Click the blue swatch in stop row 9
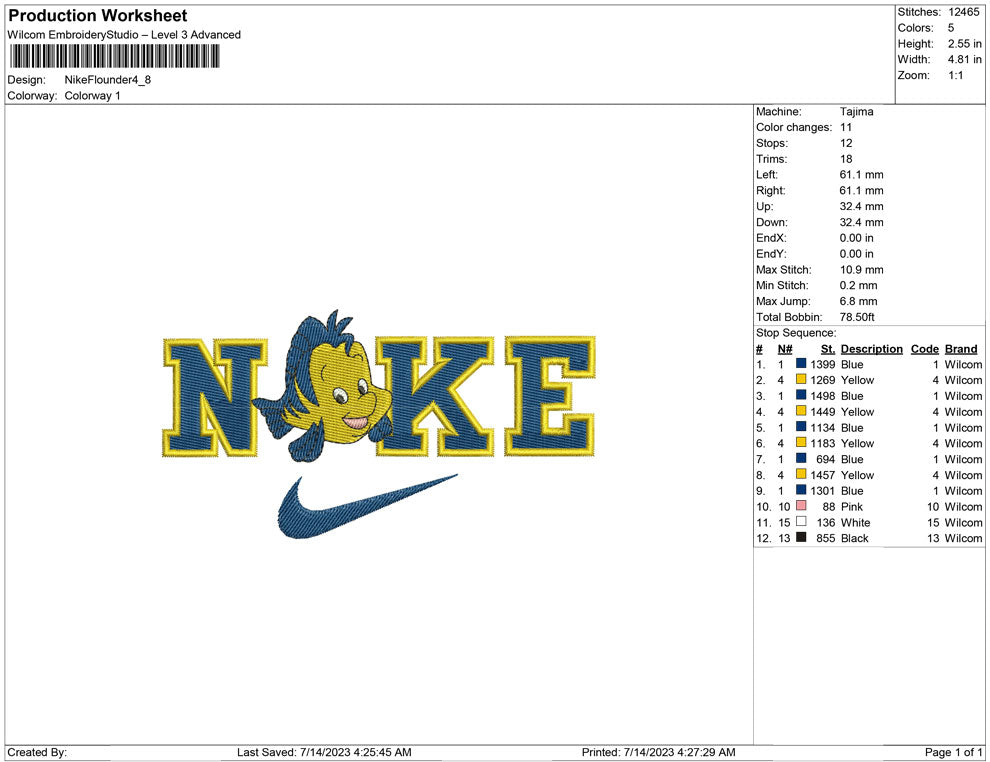This screenshot has height=762, width=990. click(x=801, y=490)
